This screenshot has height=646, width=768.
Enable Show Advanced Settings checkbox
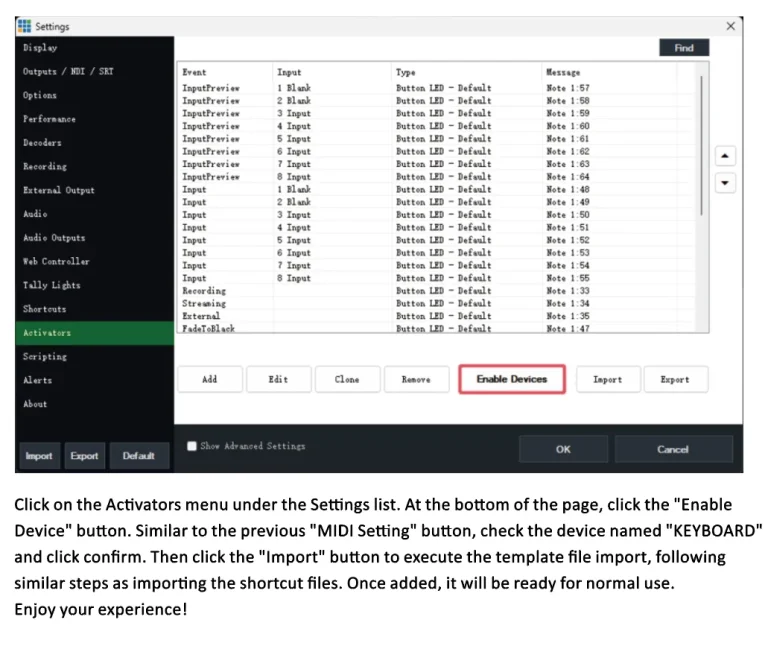[x=192, y=446]
